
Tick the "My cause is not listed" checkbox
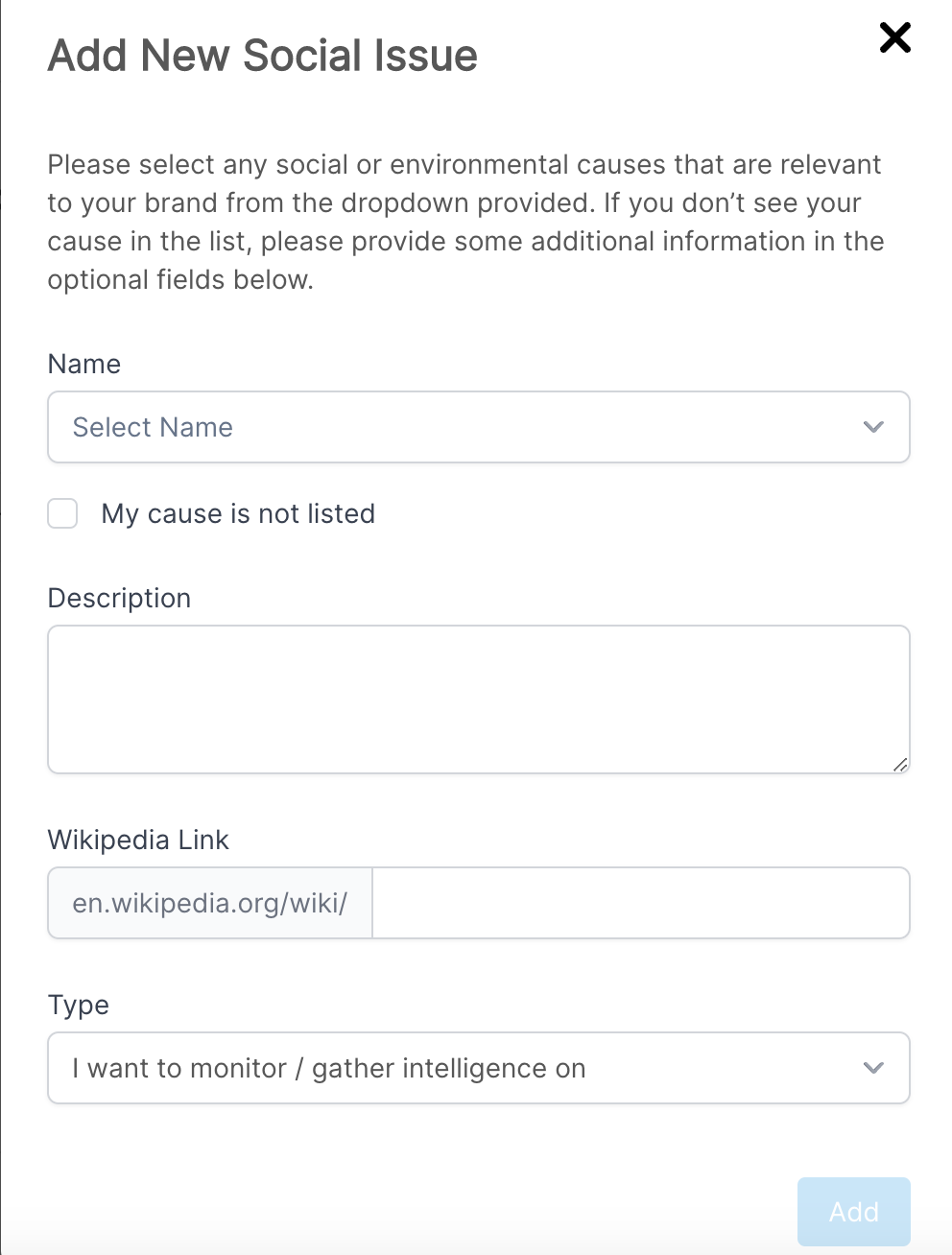pyautogui.click(x=63, y=513)
